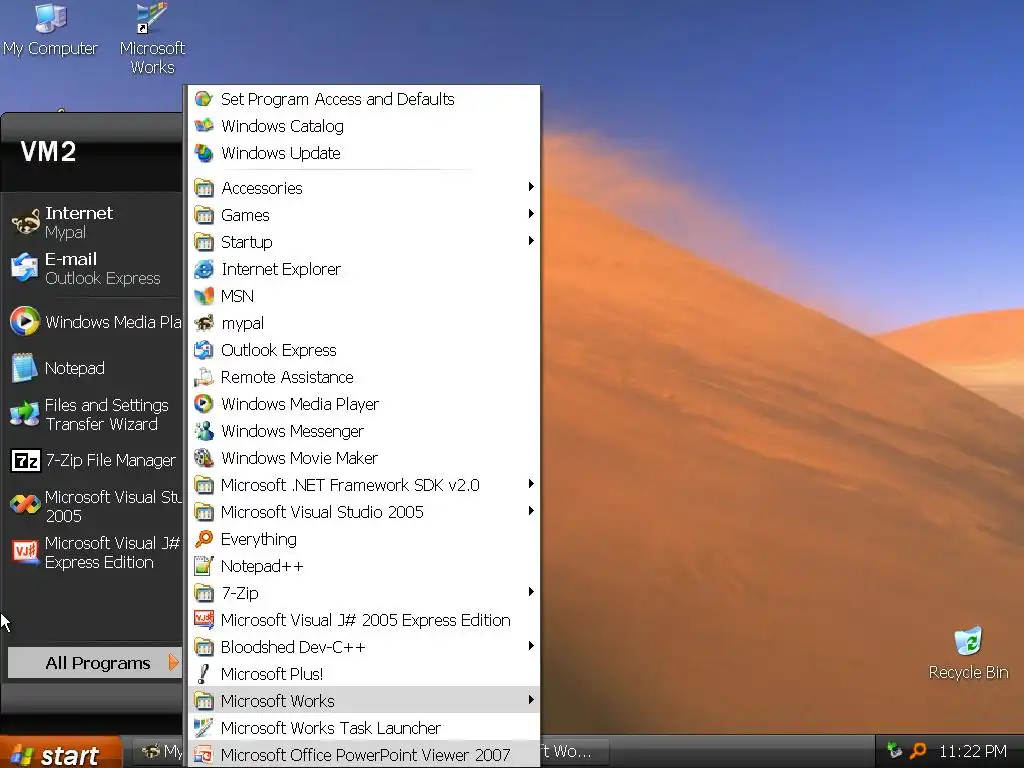The height and width of the screenshot is (768, 1024).
Task: Click the All Programs green arrow
Action: pos(173,663)
